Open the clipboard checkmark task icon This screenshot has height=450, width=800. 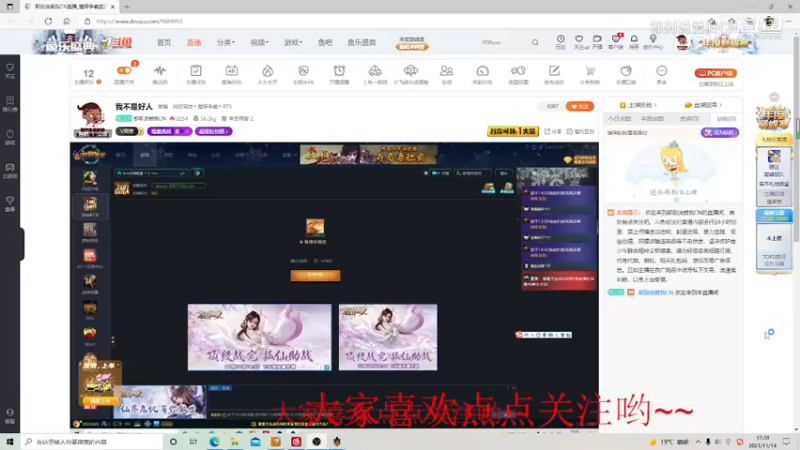[x=196, y=70]
